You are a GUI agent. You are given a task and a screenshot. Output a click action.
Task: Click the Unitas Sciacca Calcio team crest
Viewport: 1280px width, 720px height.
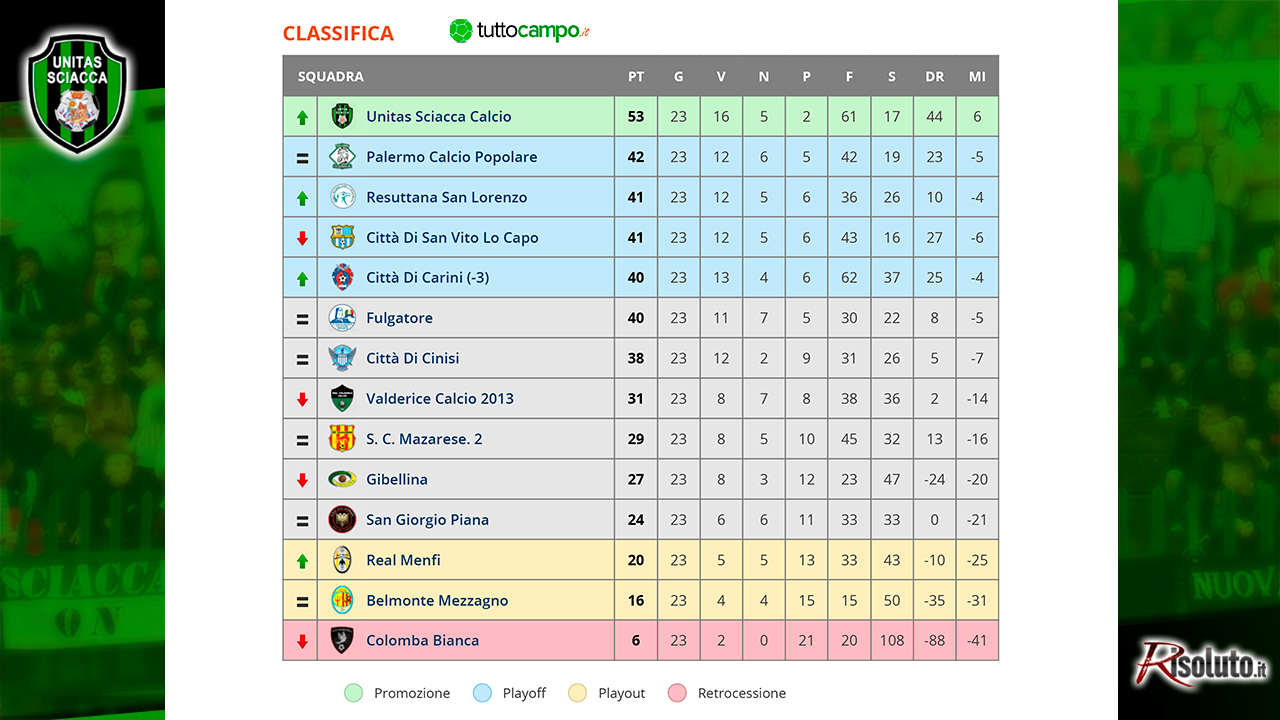342,116
